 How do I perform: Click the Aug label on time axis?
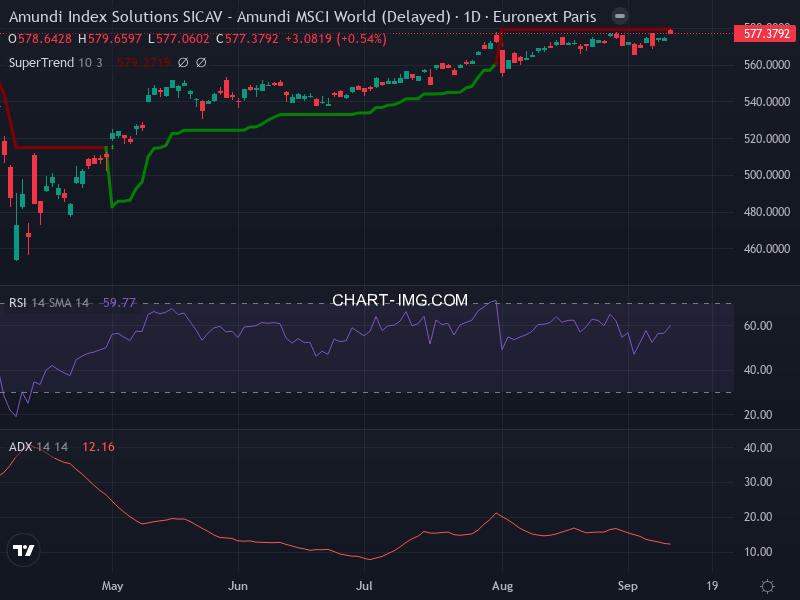click(503, 586)
